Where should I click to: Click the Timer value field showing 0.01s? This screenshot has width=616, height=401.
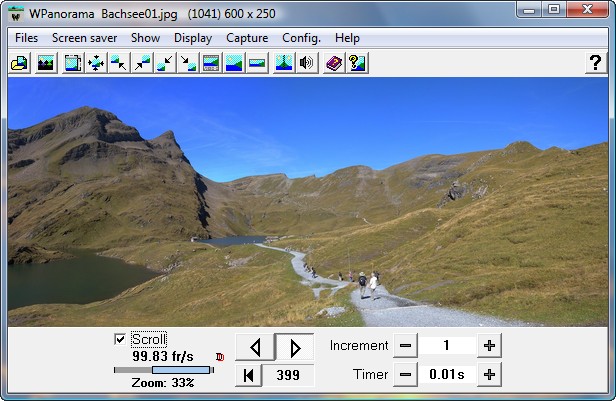pos(447,375)
